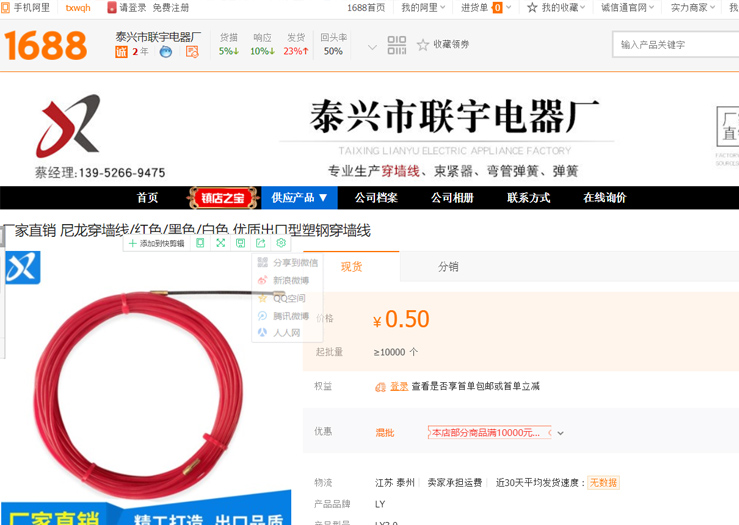Image resolution: width=739 pixels, height=525 pixels.
Task: Open the 联系方式 menu item
Action: (x=528, y=198)
